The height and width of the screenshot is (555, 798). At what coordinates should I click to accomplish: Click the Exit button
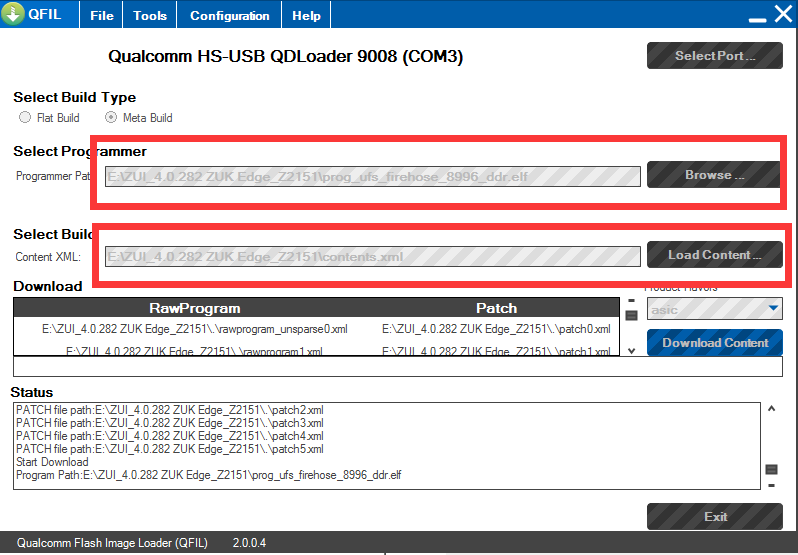(x=715, y=517)
